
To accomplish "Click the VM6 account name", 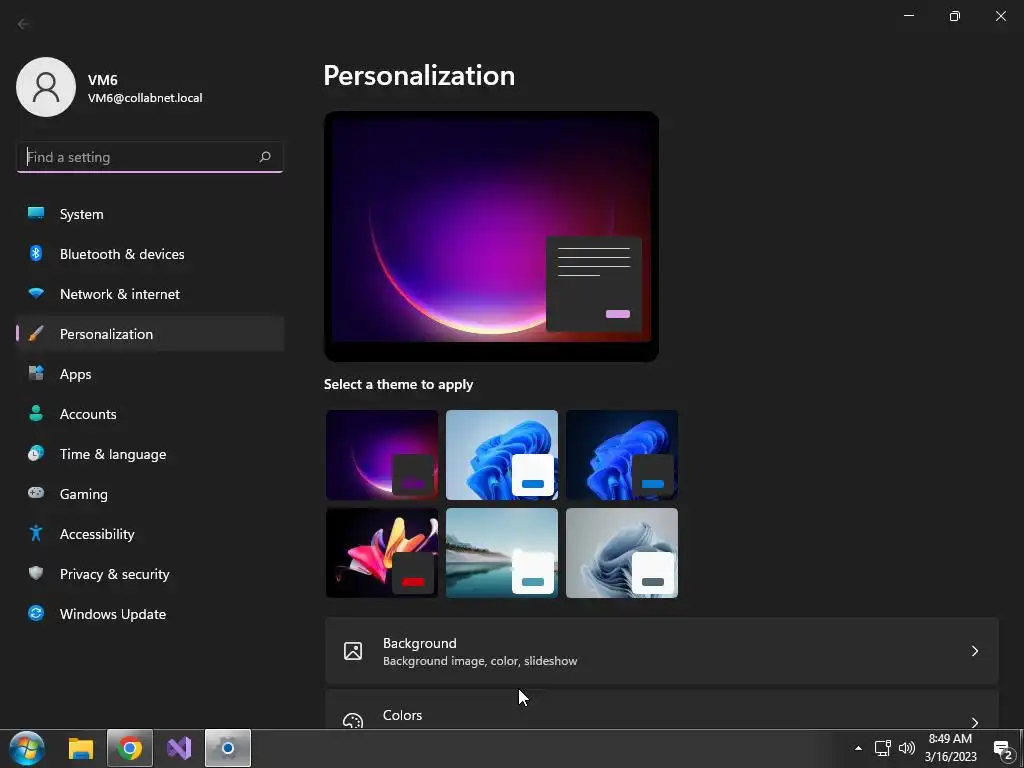I will (x=103, y=80).
